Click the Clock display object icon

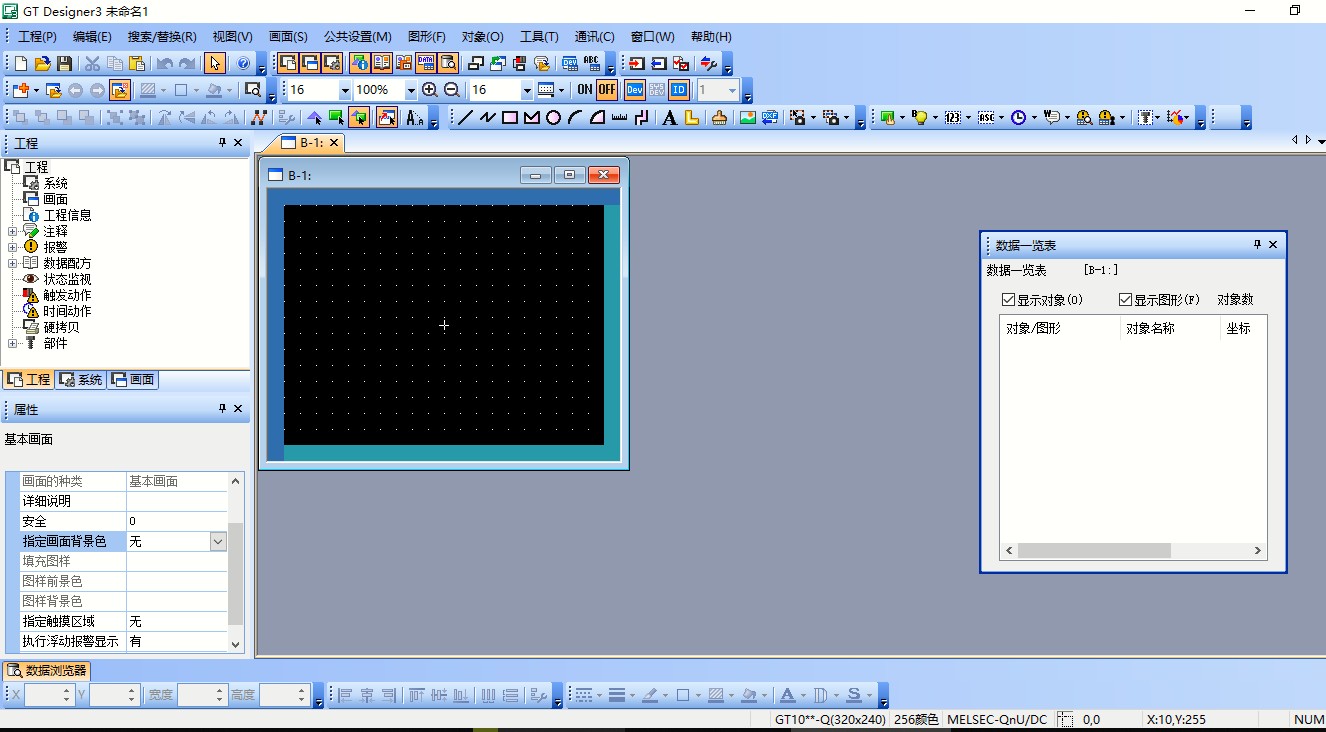1017,117
